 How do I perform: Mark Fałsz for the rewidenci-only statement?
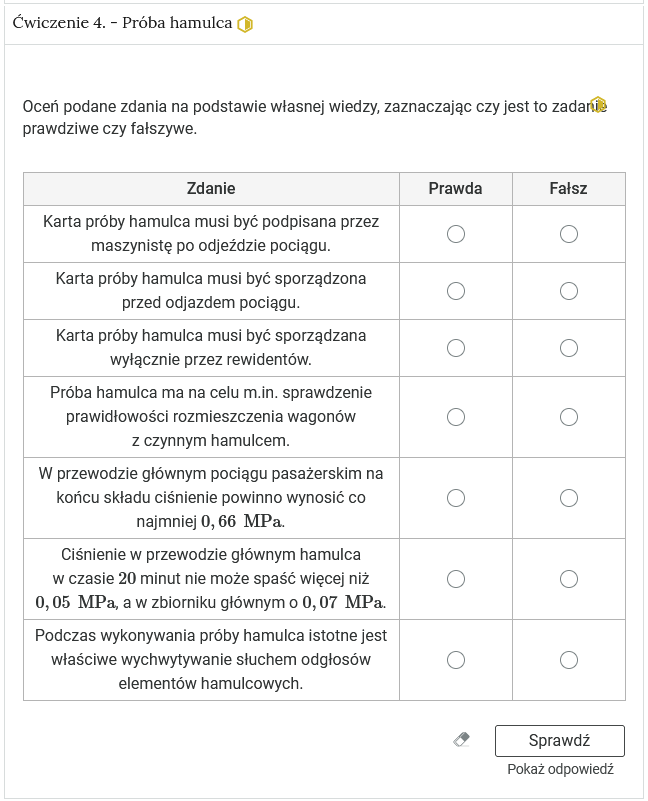(568, 348)
